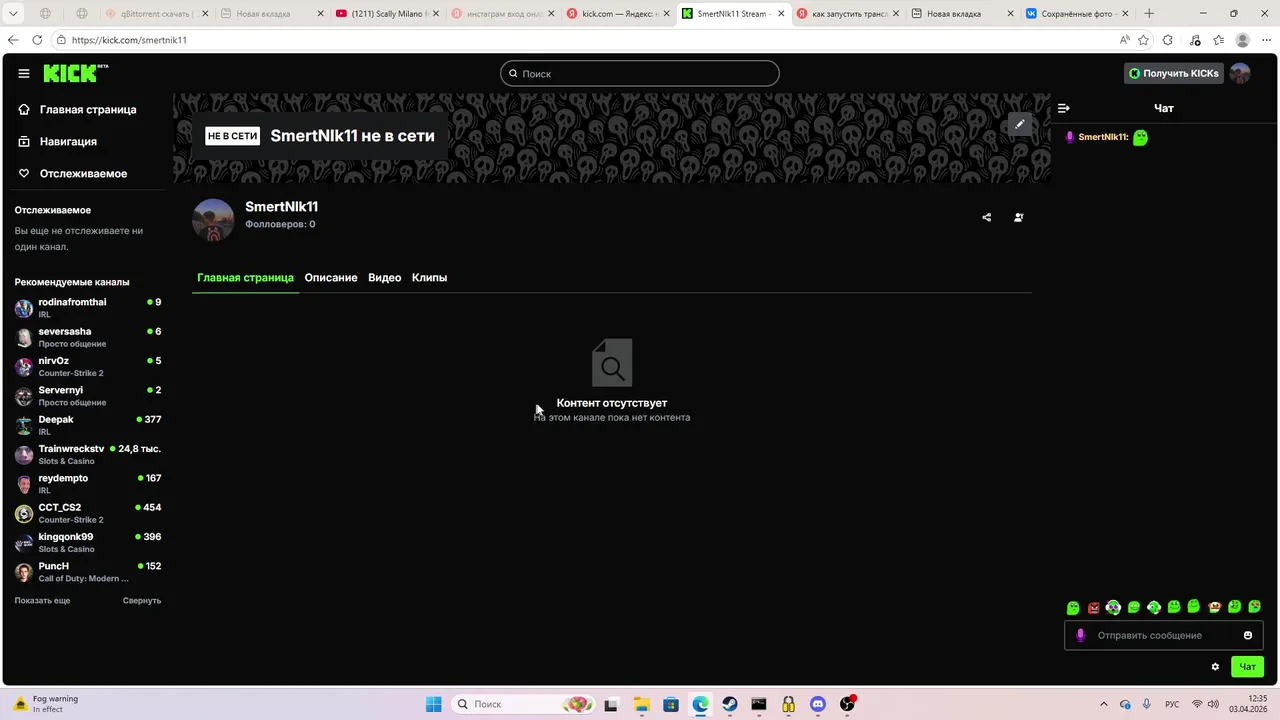
Task: Click the share channel icon
Action: point(987,217)
